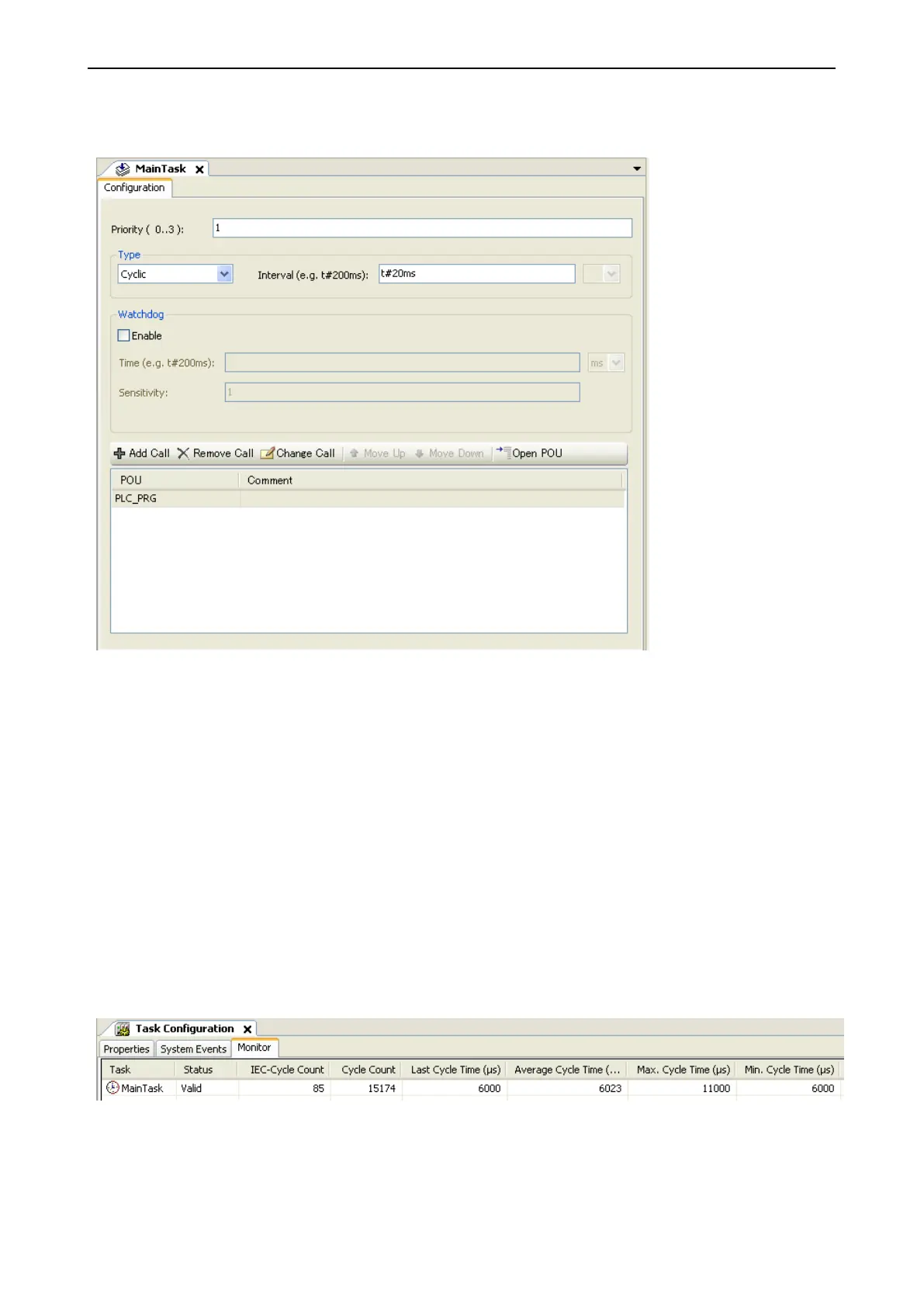Select the MainTask row in monitor table
This screenshot has height=1307, width=924.
pyautogui.click(x=472, y=1088)
